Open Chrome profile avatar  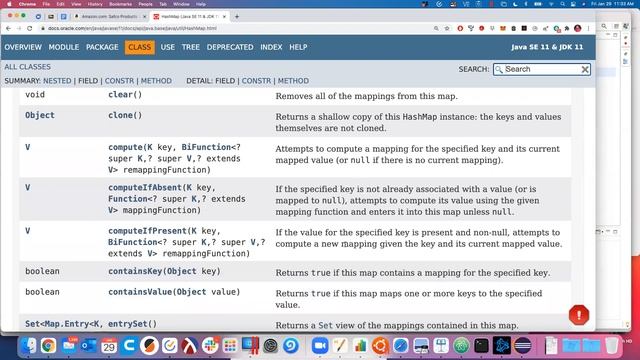[578, 29]
